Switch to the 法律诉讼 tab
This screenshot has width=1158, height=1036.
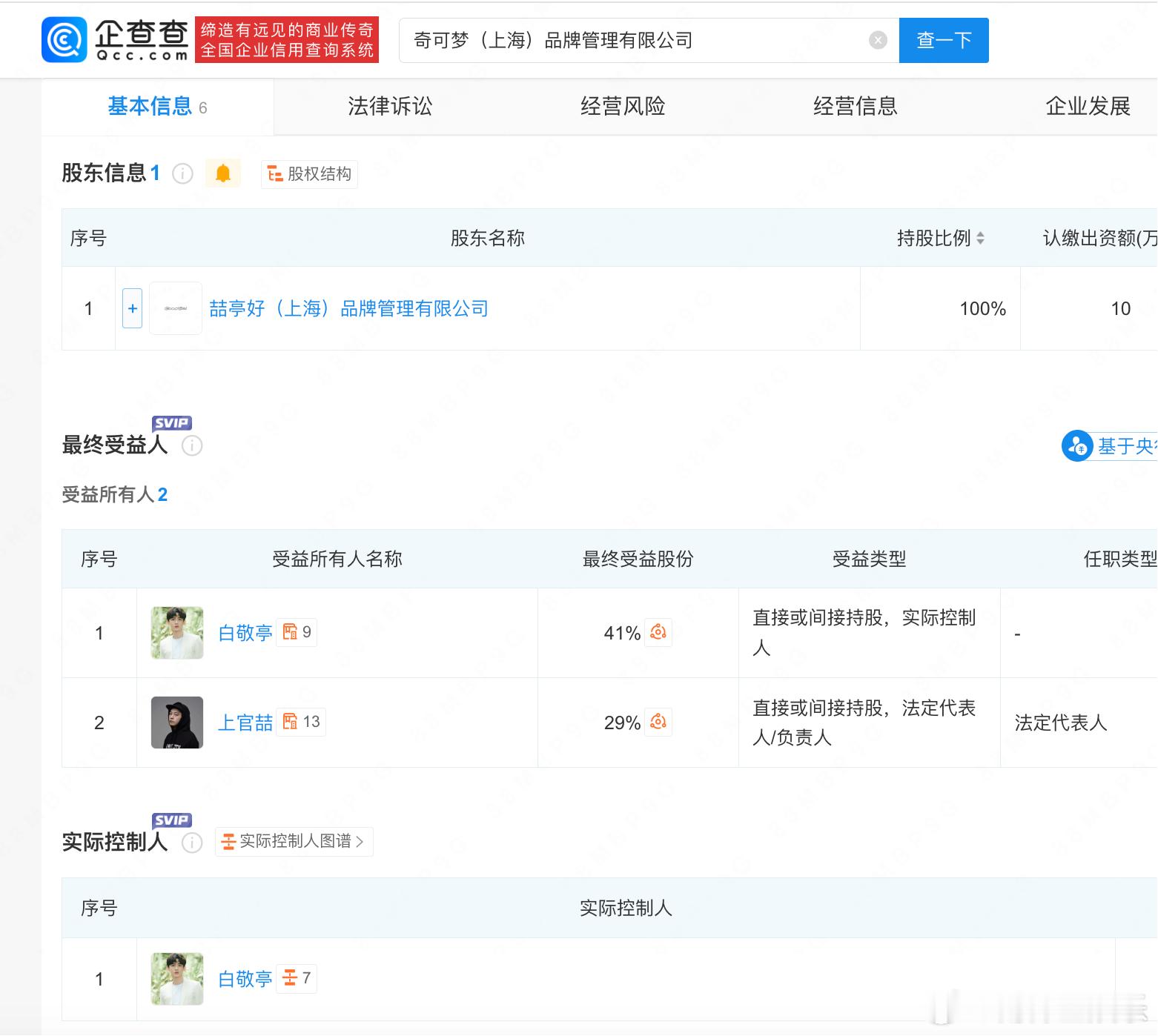pos(390,107)
